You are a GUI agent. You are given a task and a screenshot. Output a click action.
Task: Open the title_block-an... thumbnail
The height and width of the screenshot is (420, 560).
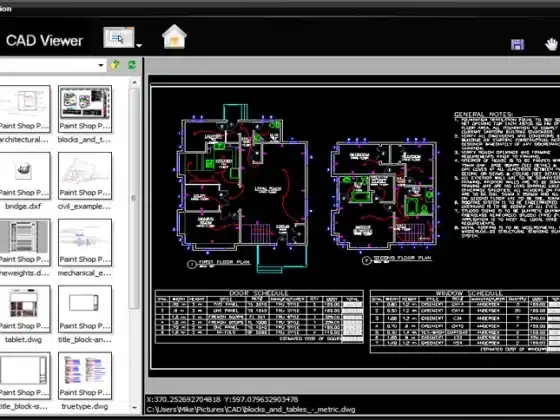pos(85,309)
